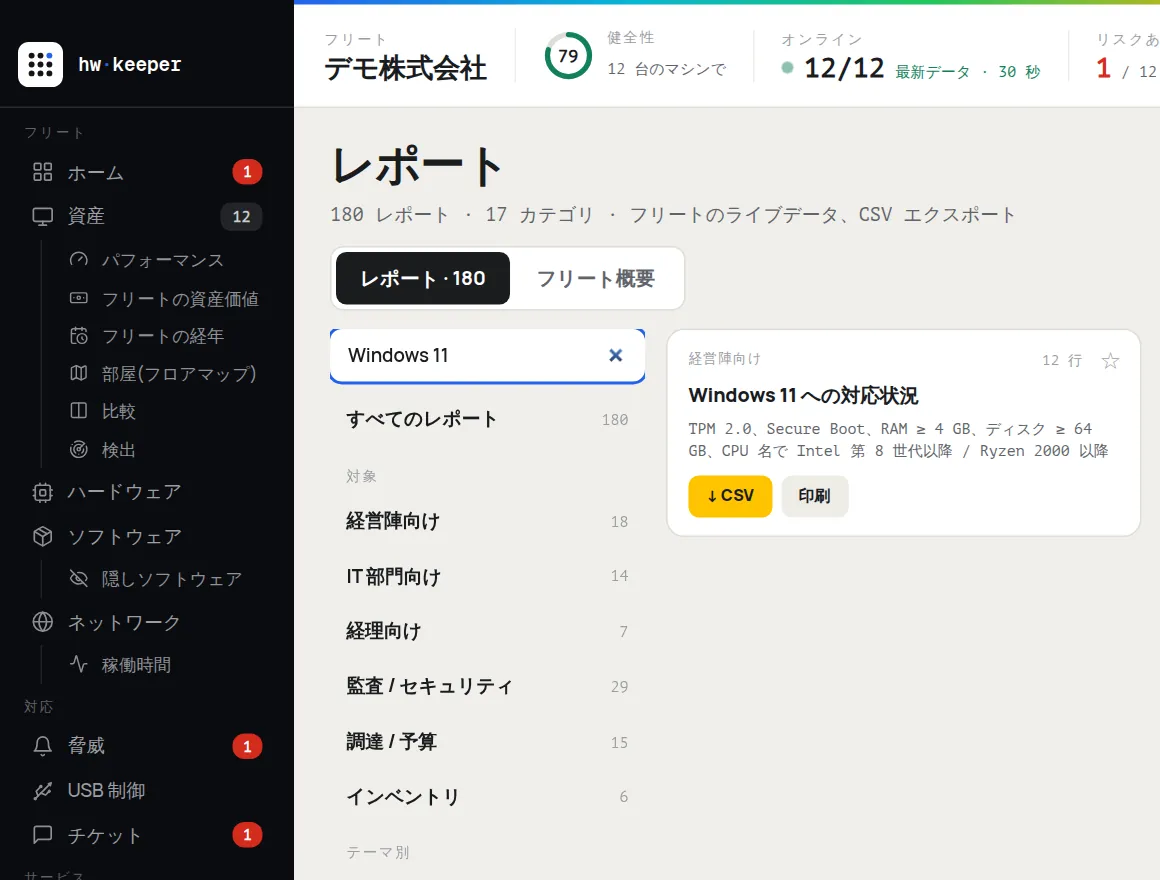
Task: Filter reports by インベントリ
Action: tap(488, 796)
